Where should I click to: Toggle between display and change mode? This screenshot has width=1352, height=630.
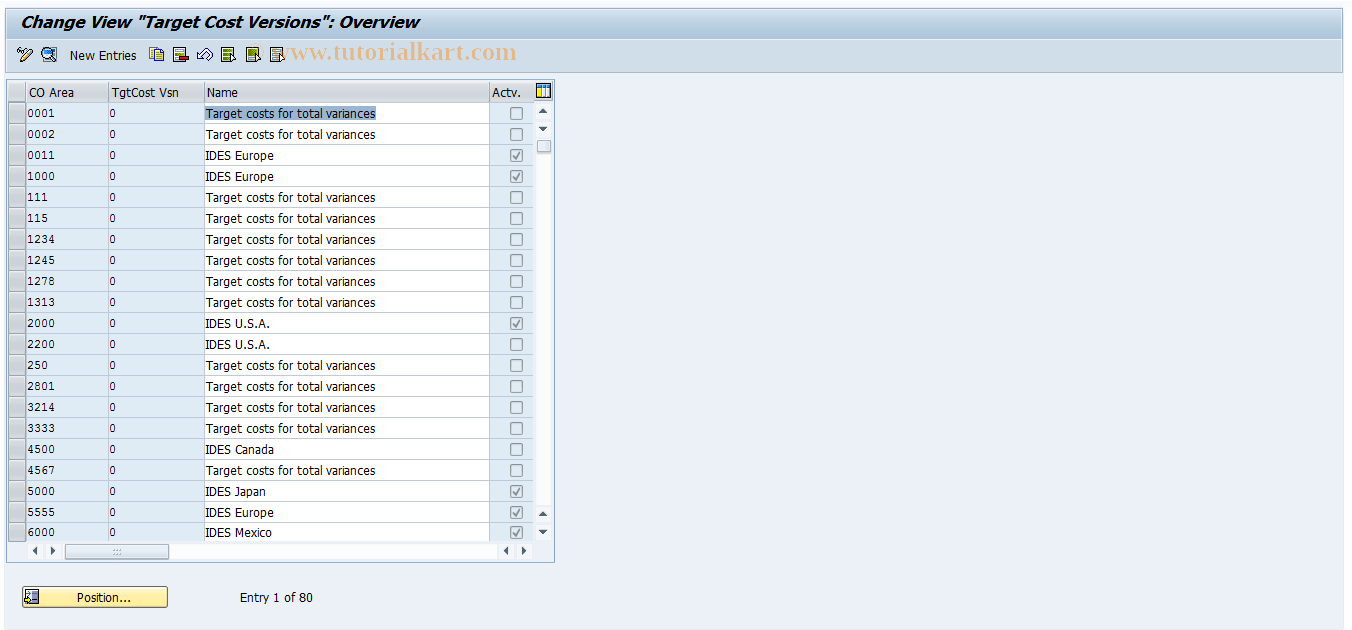[25, 55]
